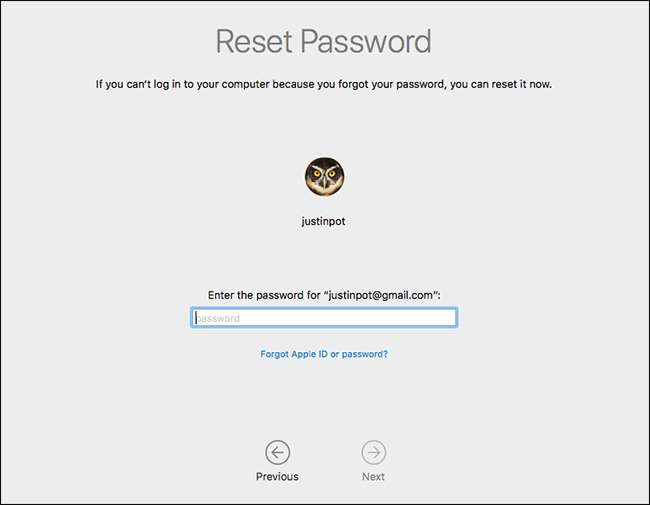Image resolution: width=650 pixels, height=505 pixels.
Task: Click the owl user avatar picture
Action: [x=324, y=177]
